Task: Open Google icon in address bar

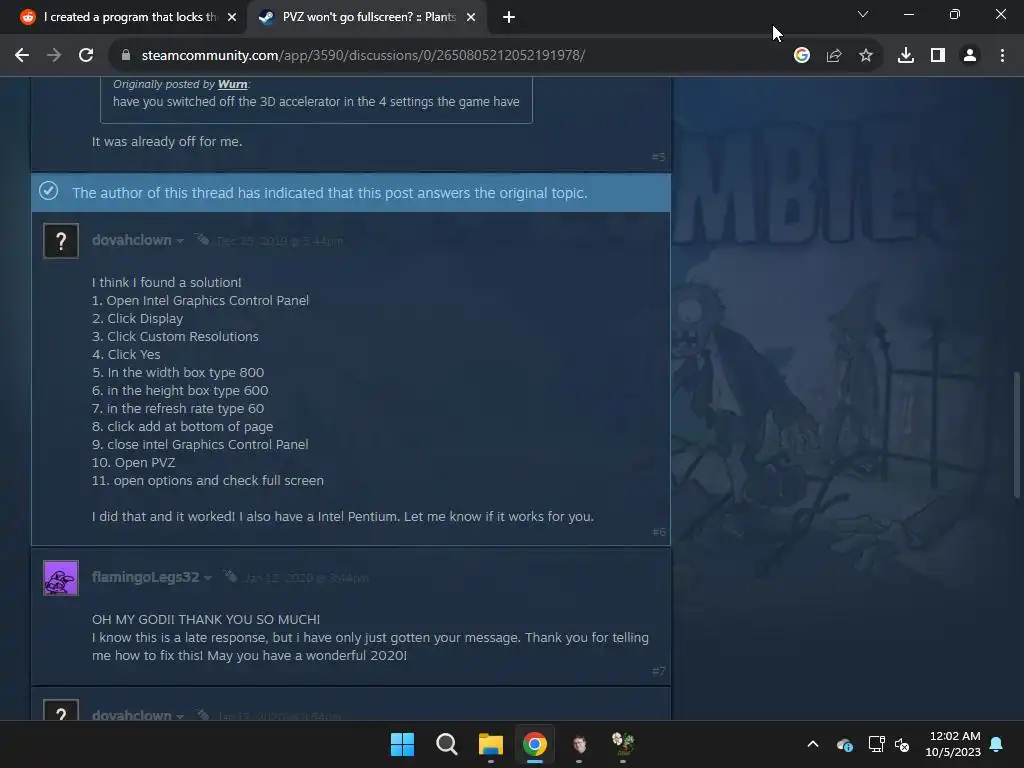Action: [802, 56]
